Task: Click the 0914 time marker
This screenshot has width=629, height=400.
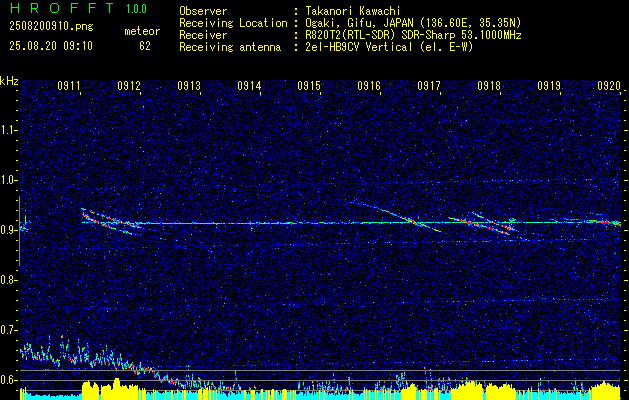Action: (249, 85)
